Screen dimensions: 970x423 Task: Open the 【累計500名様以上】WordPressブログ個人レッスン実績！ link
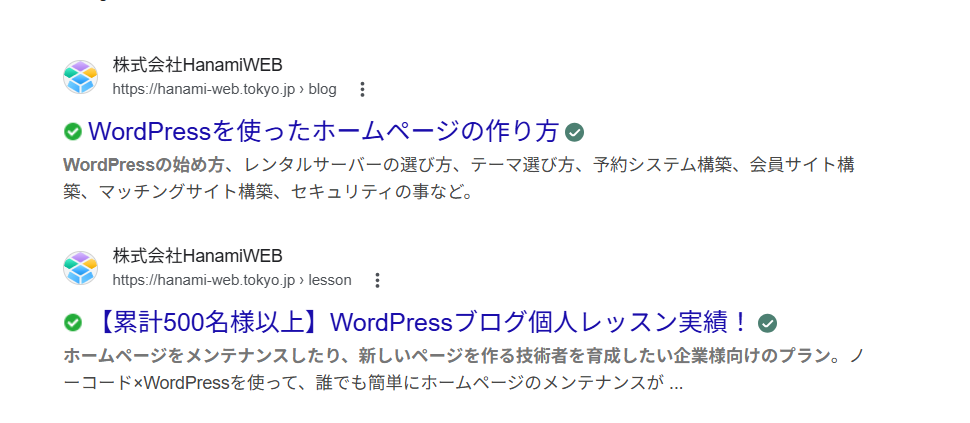tap(420, 322)
